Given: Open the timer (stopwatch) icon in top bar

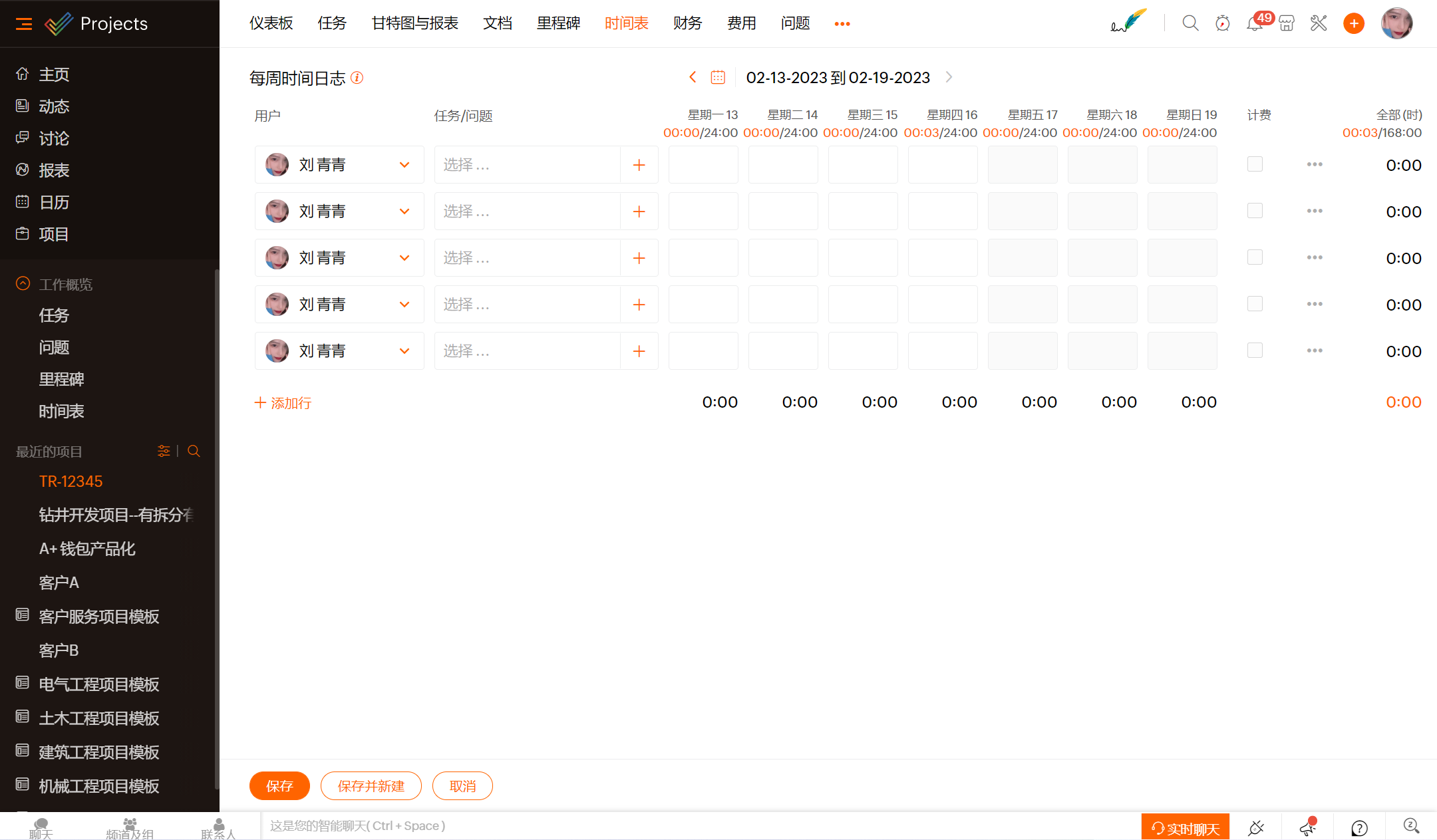Looking at the screenshot, I should (x=1222, y=23).
